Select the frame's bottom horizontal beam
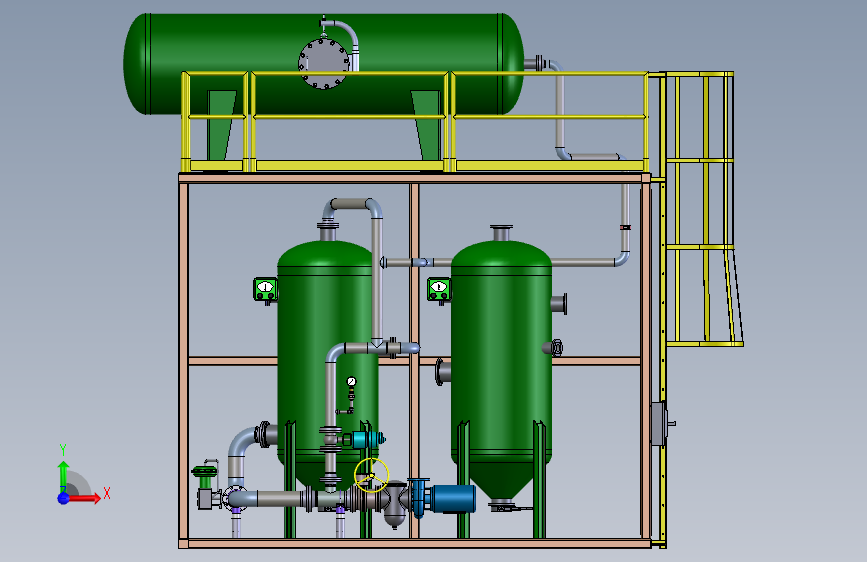The height and width of the screenshot is (562, 867). (415, 544)
